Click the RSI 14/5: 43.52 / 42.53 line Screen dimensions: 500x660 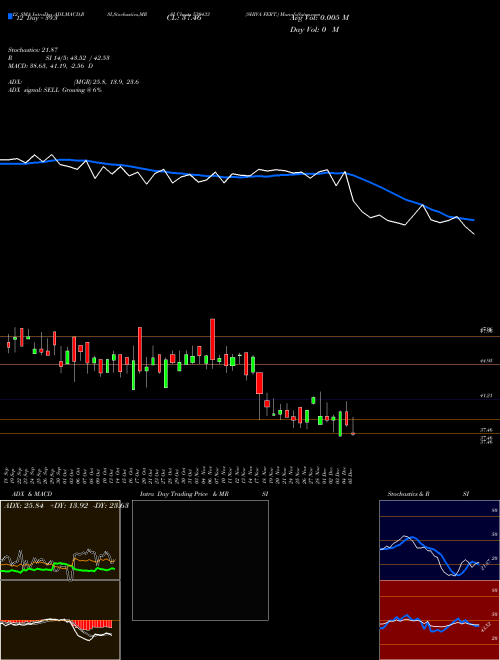click(x=59, y=58)
